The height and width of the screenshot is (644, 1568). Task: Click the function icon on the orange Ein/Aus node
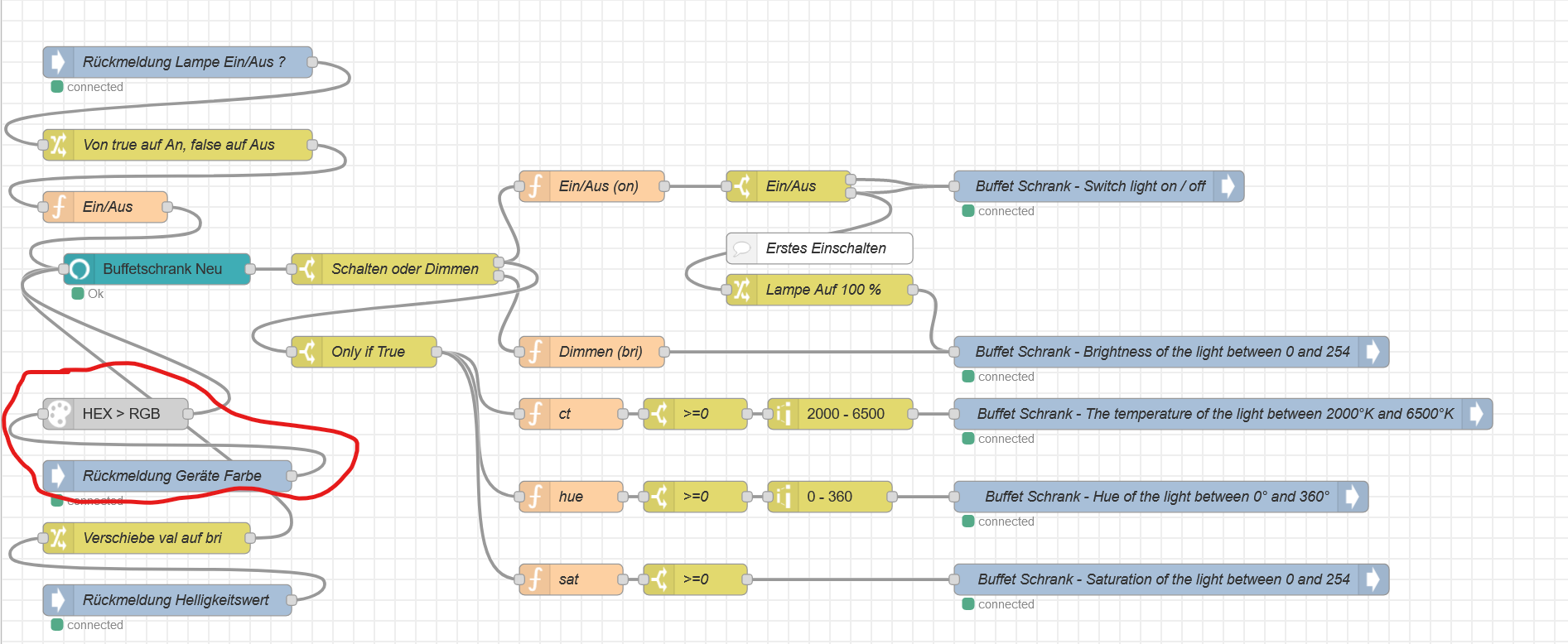[x=57, y=207]
